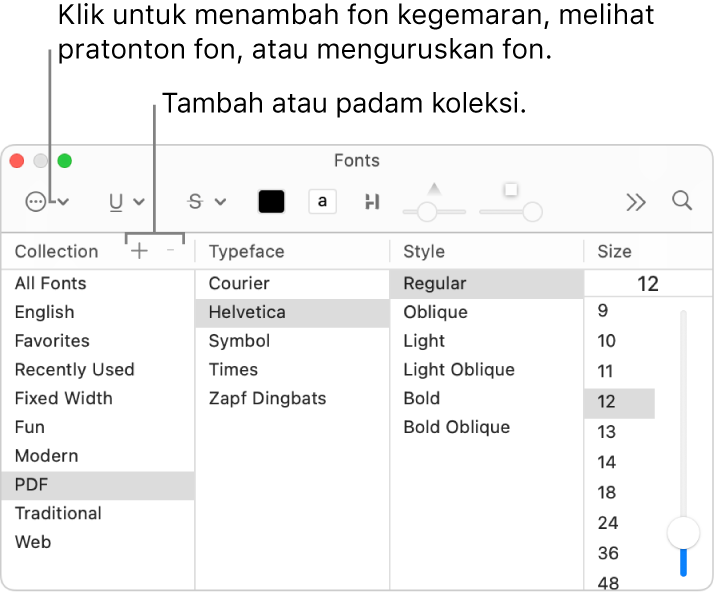Add a new collection with plus button
Viewport: 716px width, 593px height.
click(x=139, y=251)
